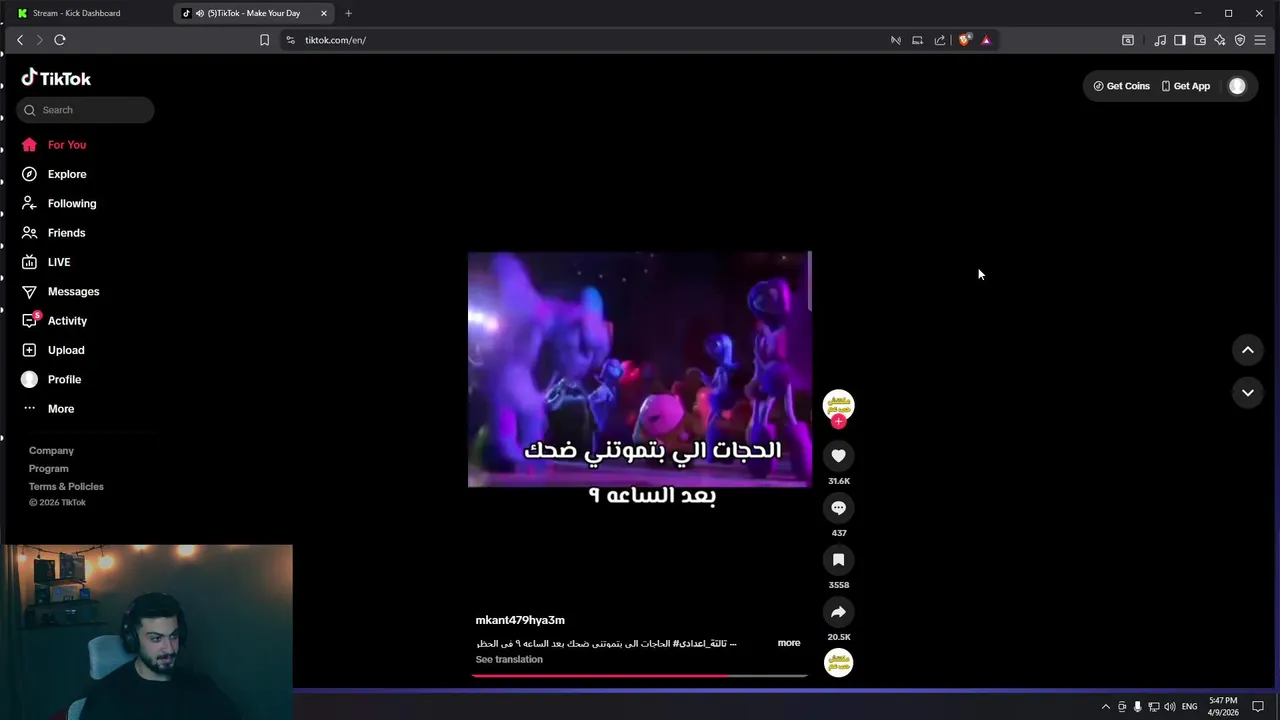
Task: Open Profile from the sidebar
Action: coord(52,379)
